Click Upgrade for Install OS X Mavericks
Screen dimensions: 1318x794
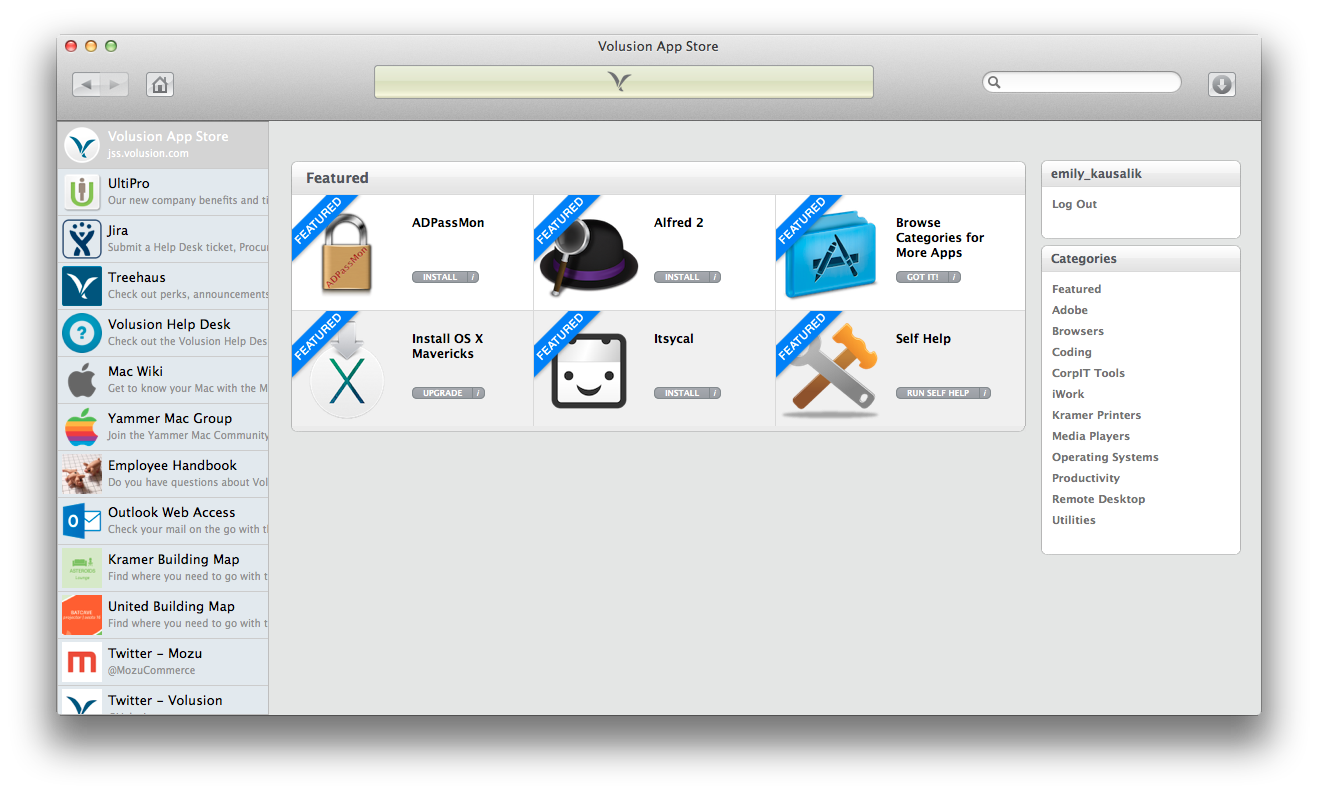[x=442, y=393]
